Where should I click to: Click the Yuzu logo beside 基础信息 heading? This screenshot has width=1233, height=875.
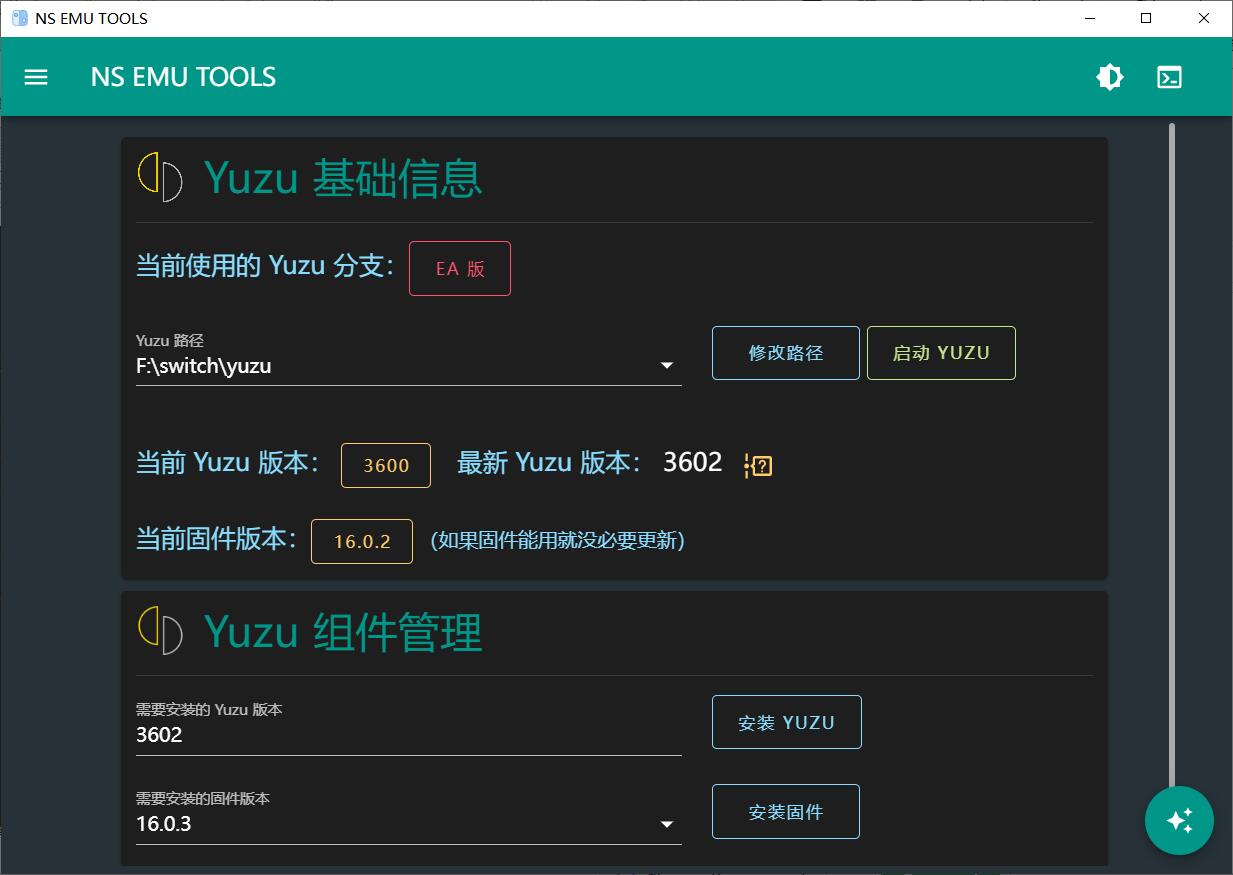coord(161,178)
